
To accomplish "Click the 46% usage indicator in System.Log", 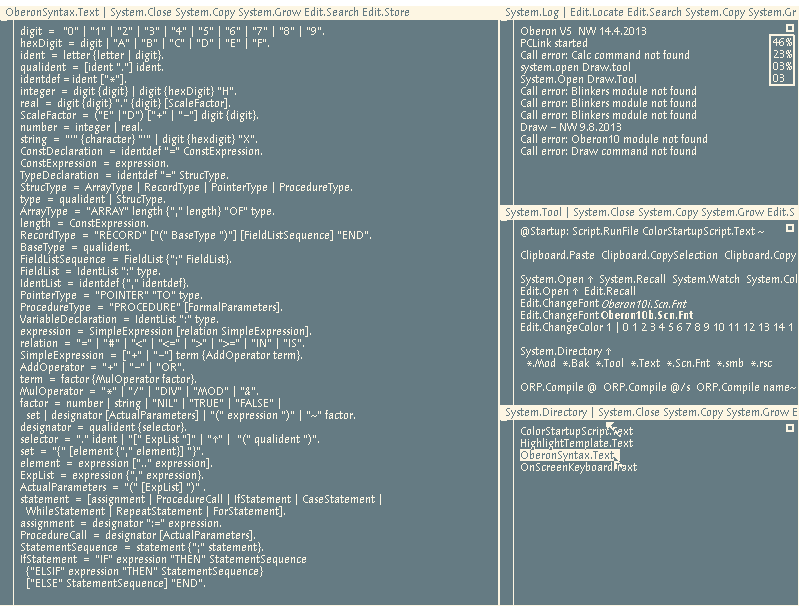I will pos(782,43).
